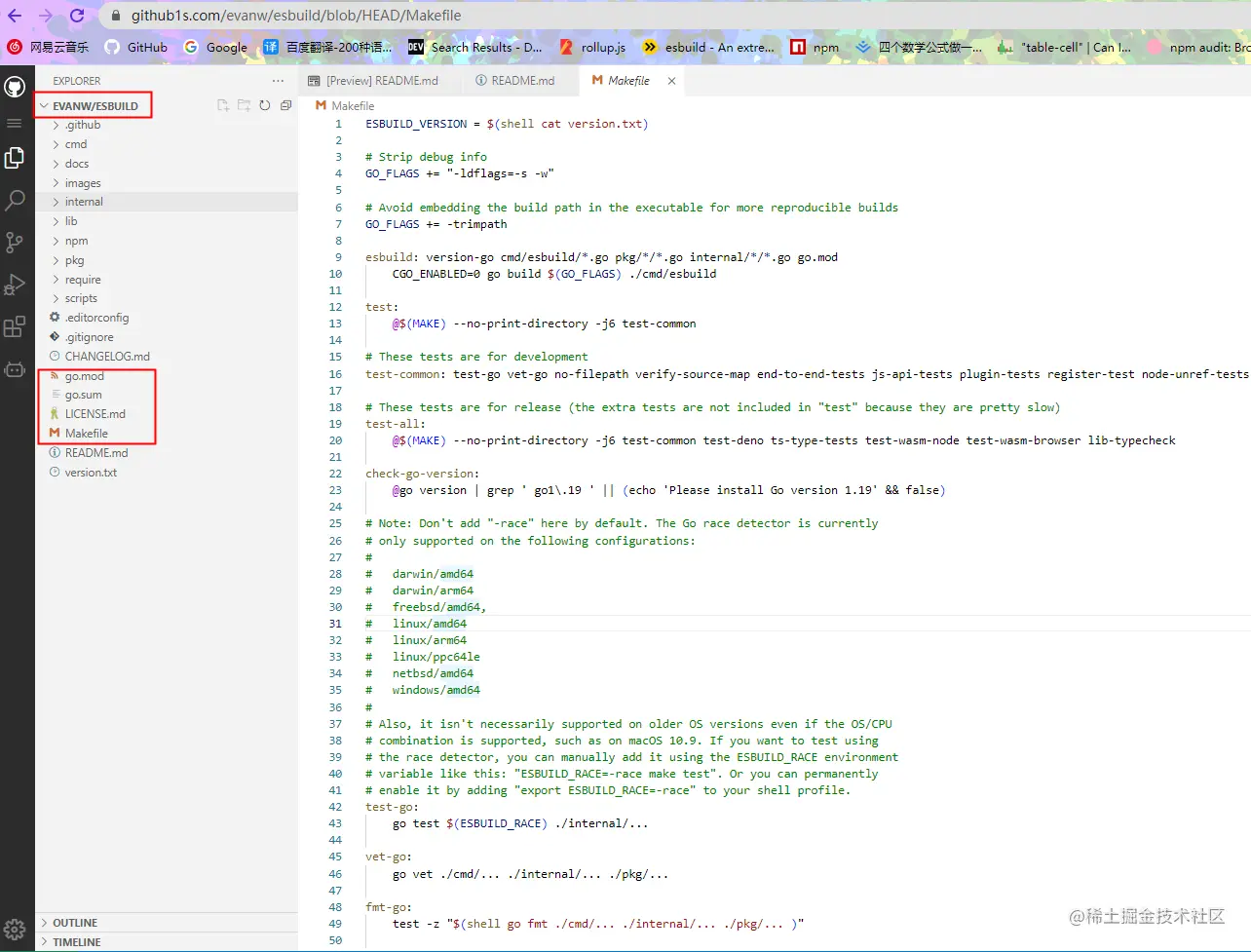Select Makefile in the file tree
This screenshot has width=1251, height=952.
86,434
